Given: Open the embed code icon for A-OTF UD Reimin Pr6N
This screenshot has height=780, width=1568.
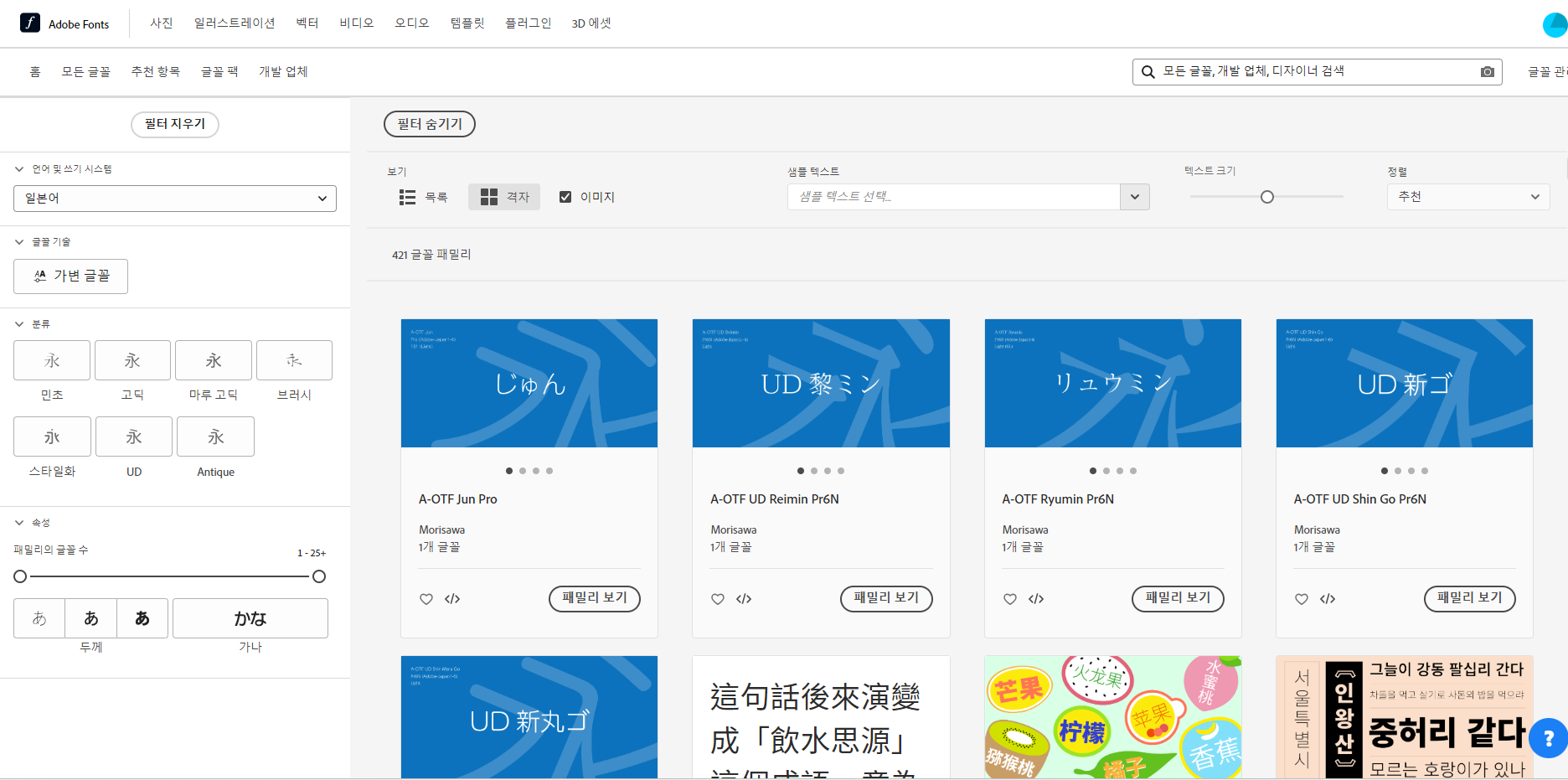Looking at the screenshot, I should [742, 598].
